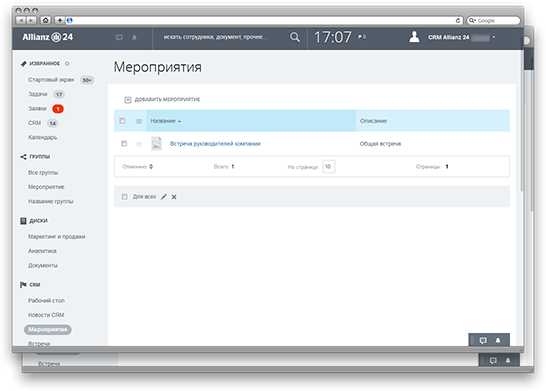Viewport: 546px width, 391px height.
Task: Open notifications bell icon in header
Action: click(134, 37)
